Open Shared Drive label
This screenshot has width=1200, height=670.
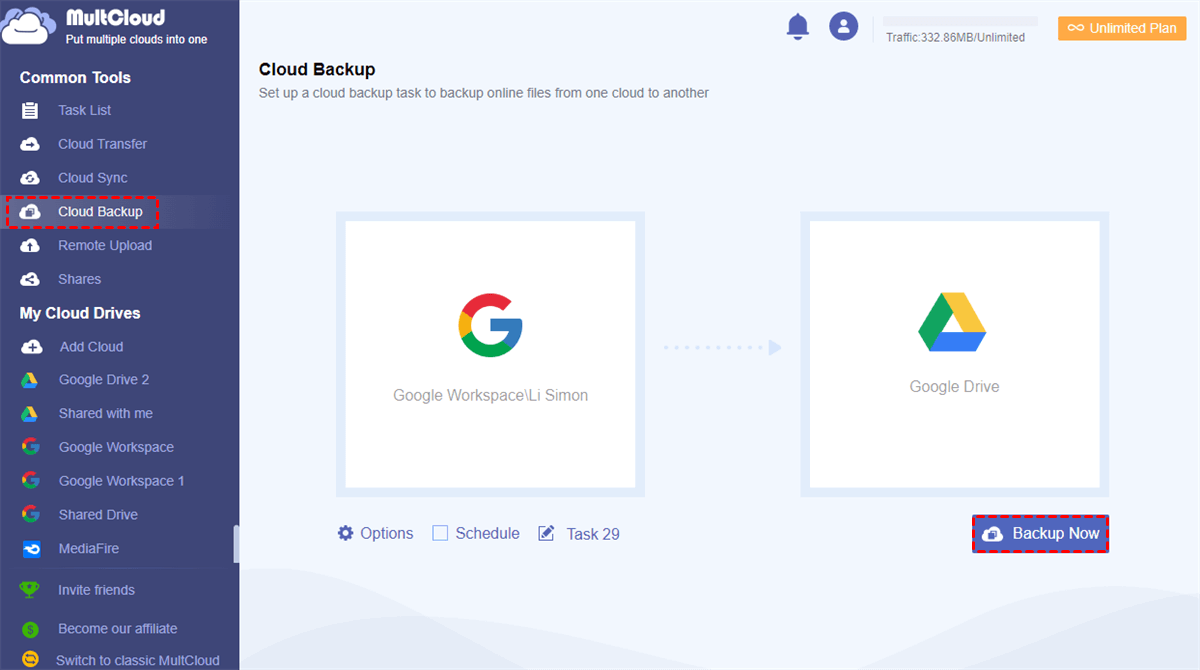pyautogui.click(x=98, y=515)
